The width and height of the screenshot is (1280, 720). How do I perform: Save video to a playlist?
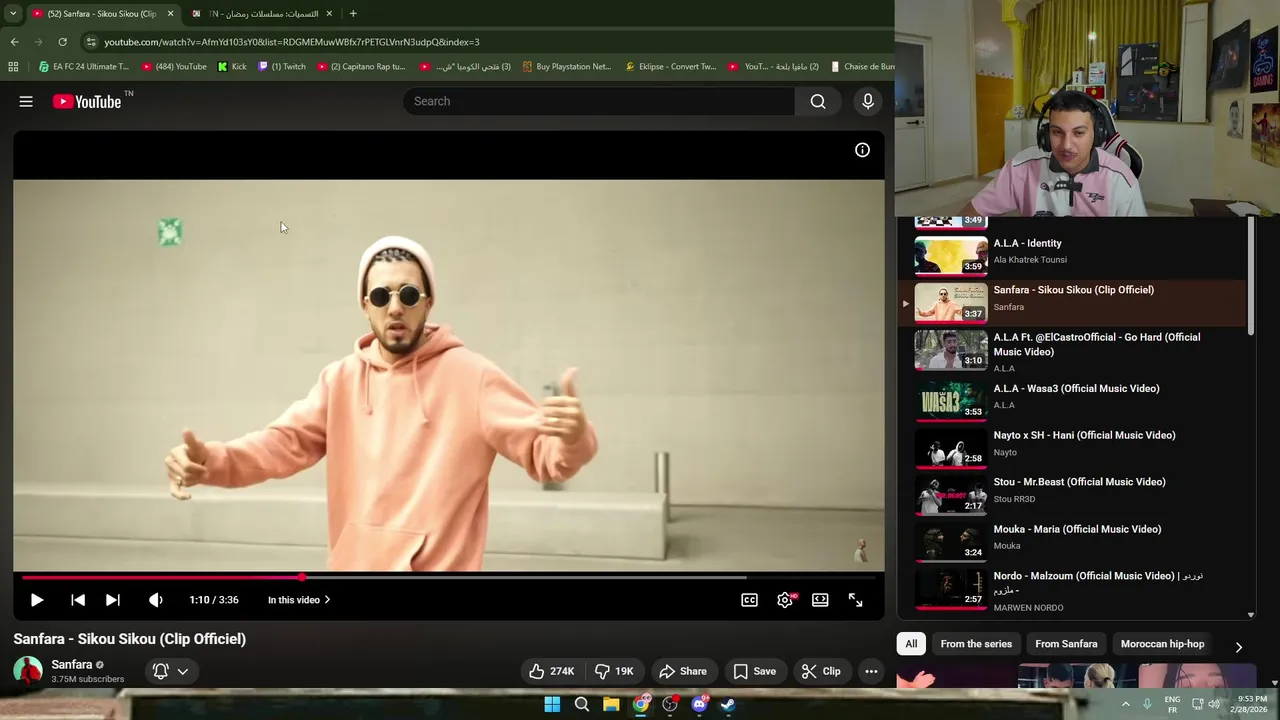pyautogui.click(x=754, y=671)
